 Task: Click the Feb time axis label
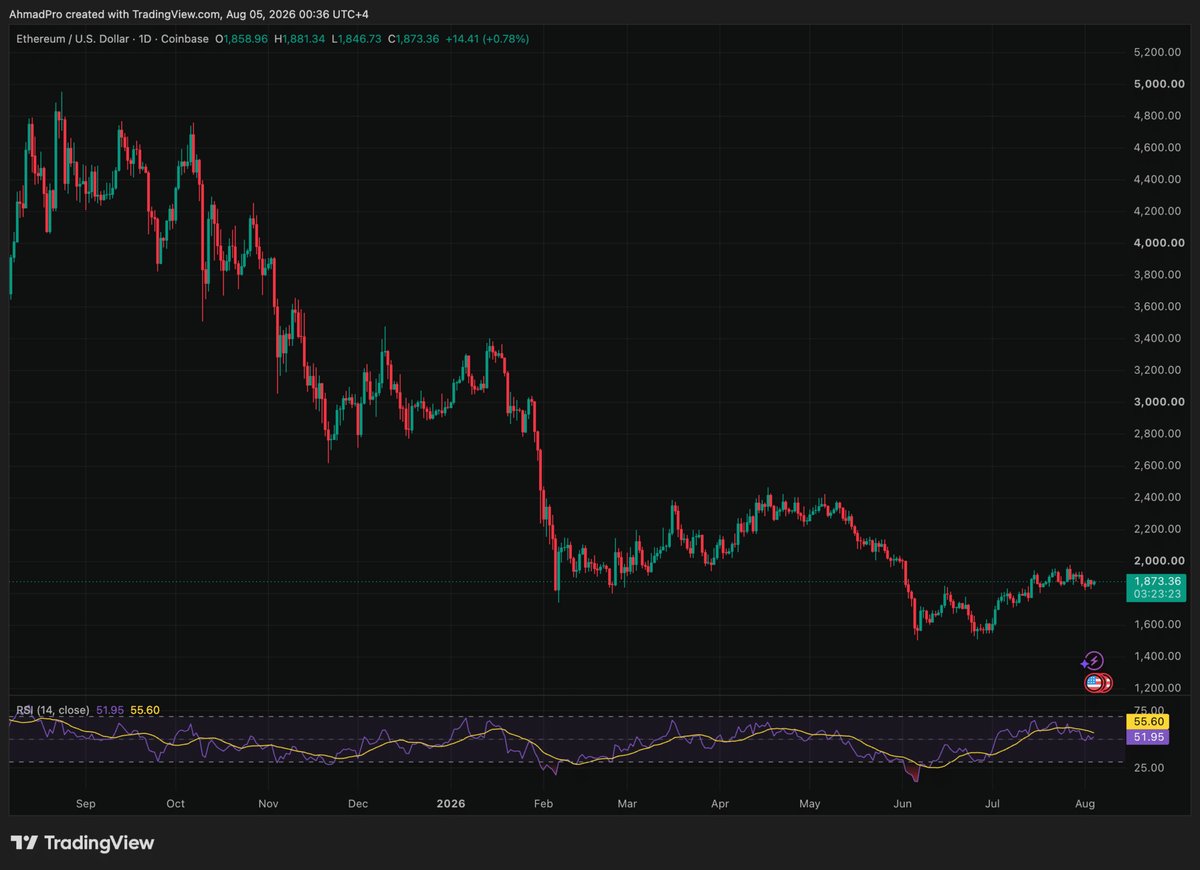(x=543, y=803)
